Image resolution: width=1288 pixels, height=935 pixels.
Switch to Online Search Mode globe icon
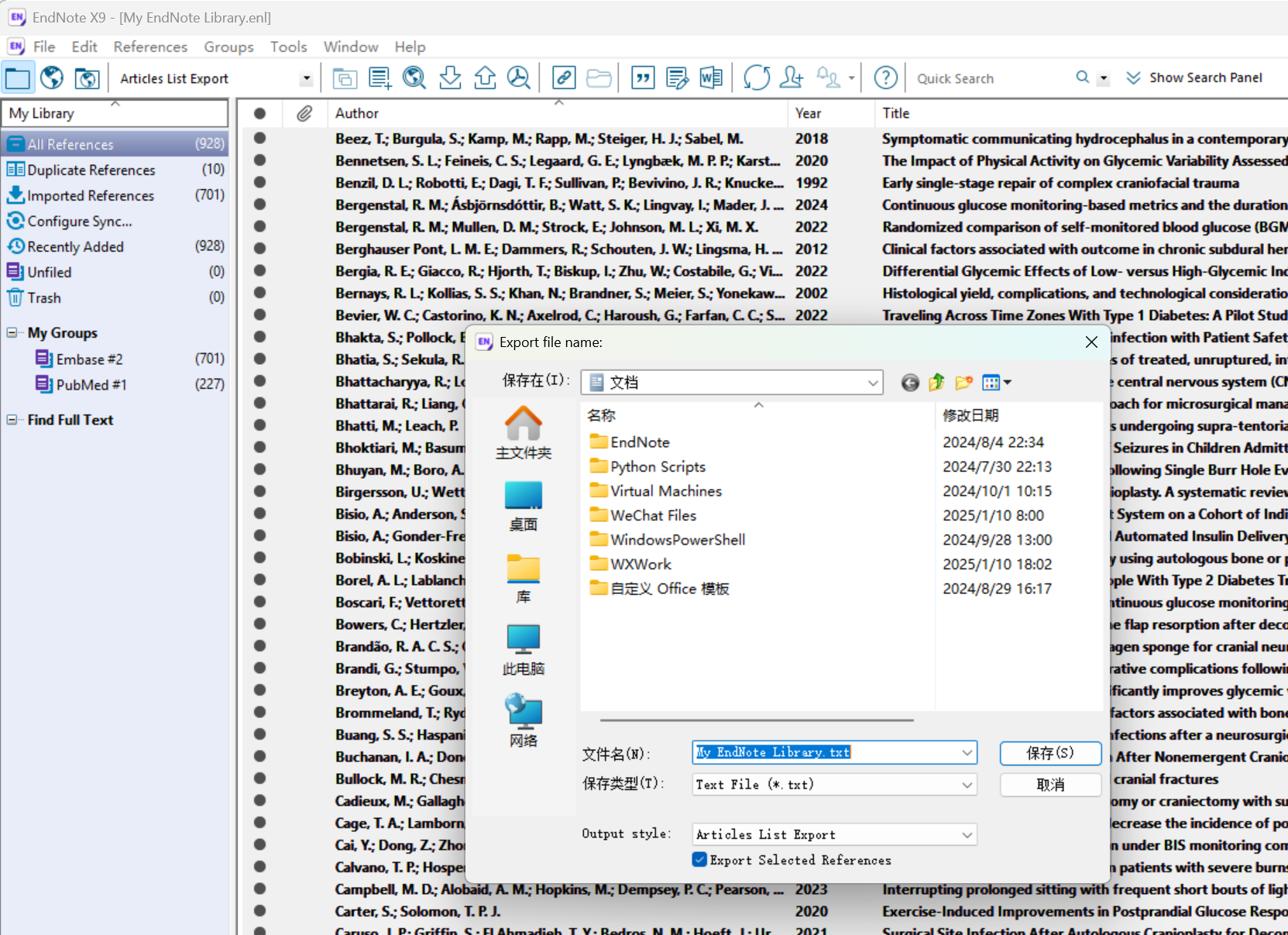51,77
